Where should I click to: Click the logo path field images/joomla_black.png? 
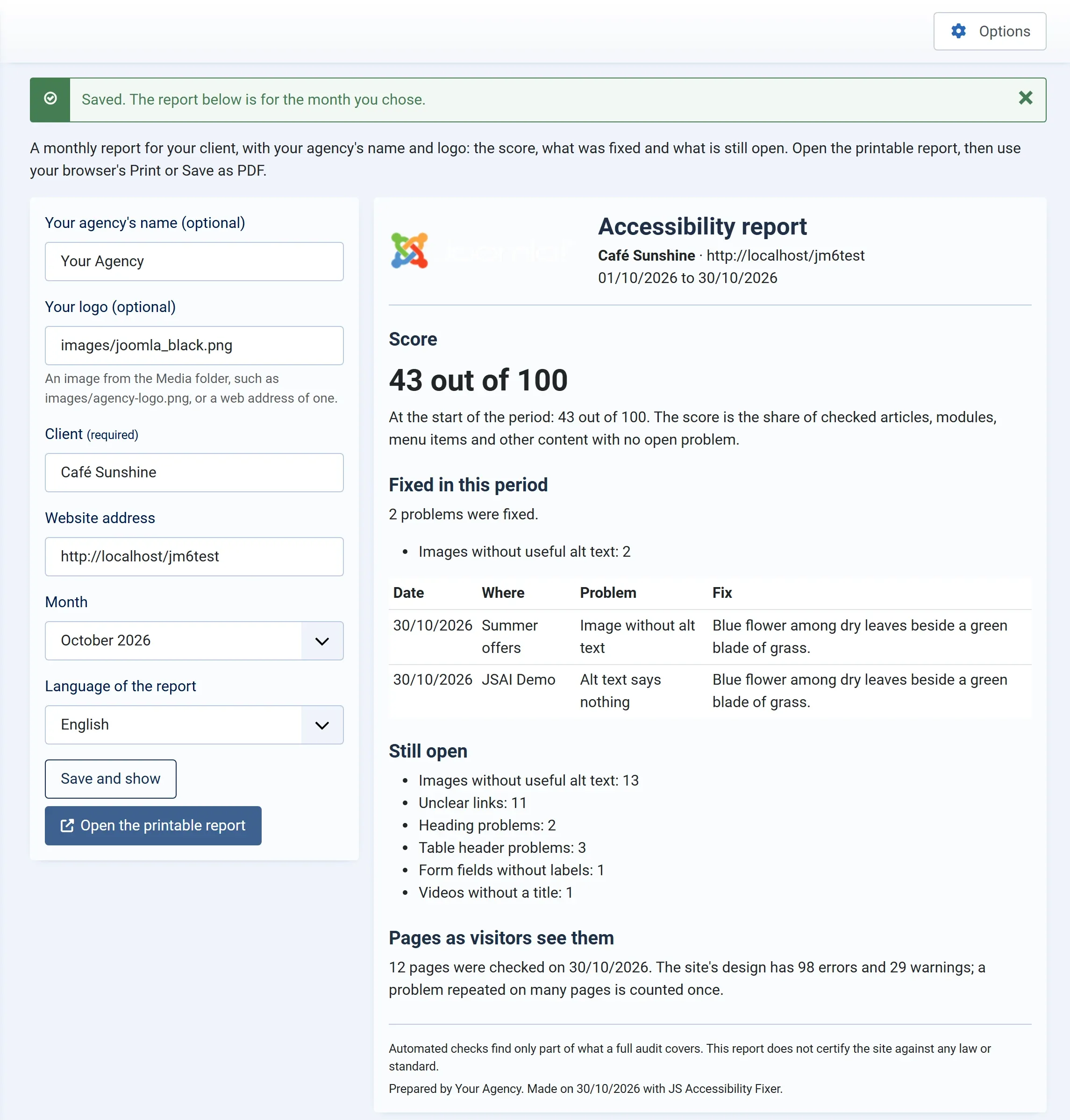(x=194, y=345)
